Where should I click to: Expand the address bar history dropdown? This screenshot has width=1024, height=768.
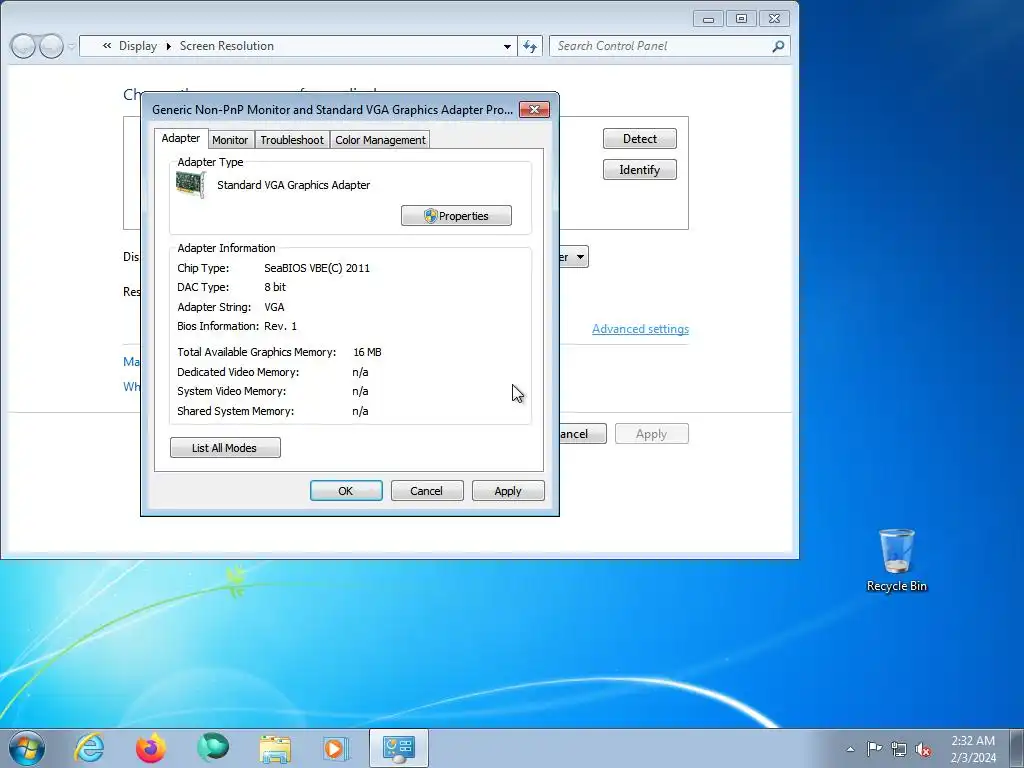pyautogui.click(x=507, y=46)
